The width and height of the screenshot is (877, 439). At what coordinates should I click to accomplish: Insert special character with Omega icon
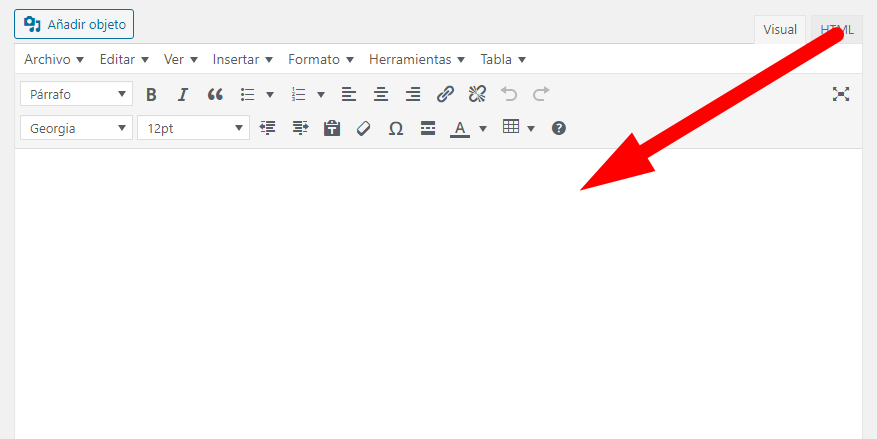point(396,129)
